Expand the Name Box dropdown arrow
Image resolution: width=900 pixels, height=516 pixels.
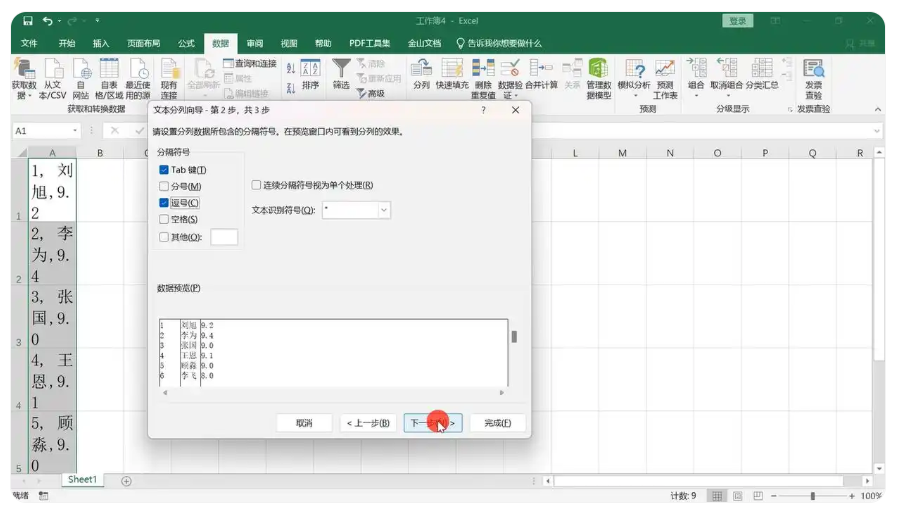click(75, 131)
